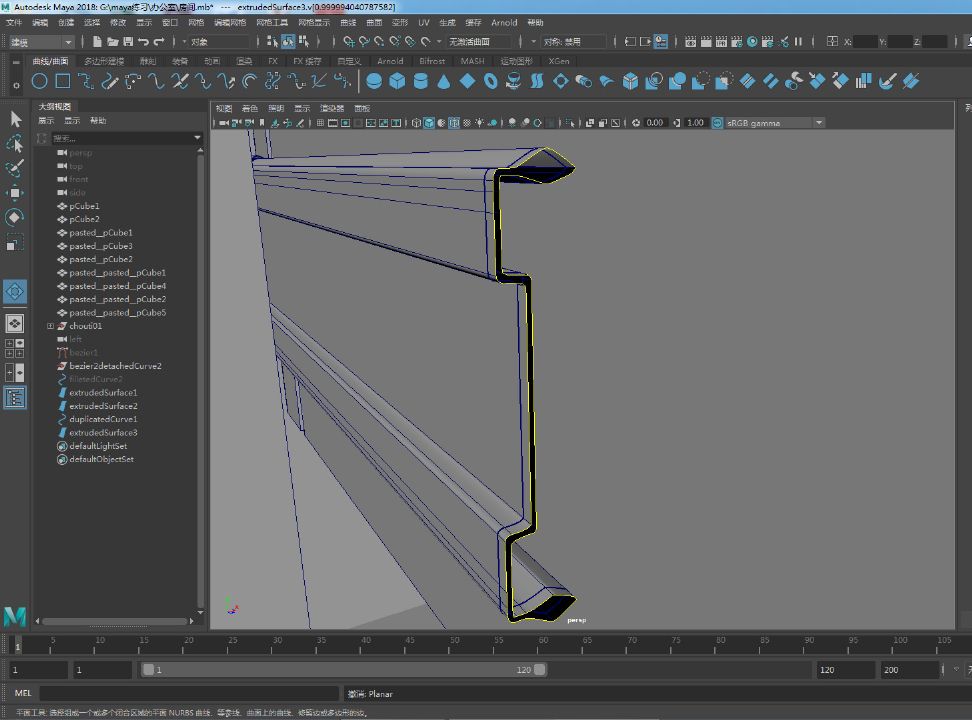972x720 pixels.
Task: Toggle Use All Lights in viewport
Action: coord(479,123)
